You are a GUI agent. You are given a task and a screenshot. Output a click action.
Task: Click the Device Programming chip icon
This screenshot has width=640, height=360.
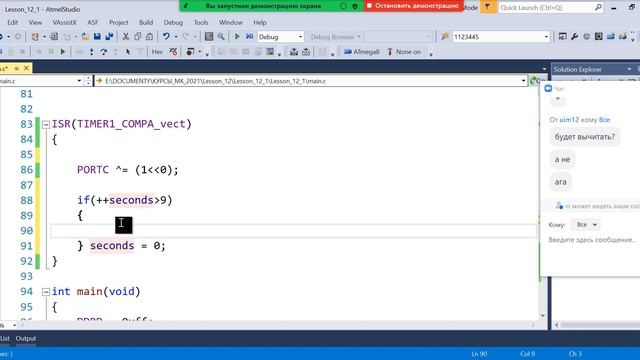point(598,37)
